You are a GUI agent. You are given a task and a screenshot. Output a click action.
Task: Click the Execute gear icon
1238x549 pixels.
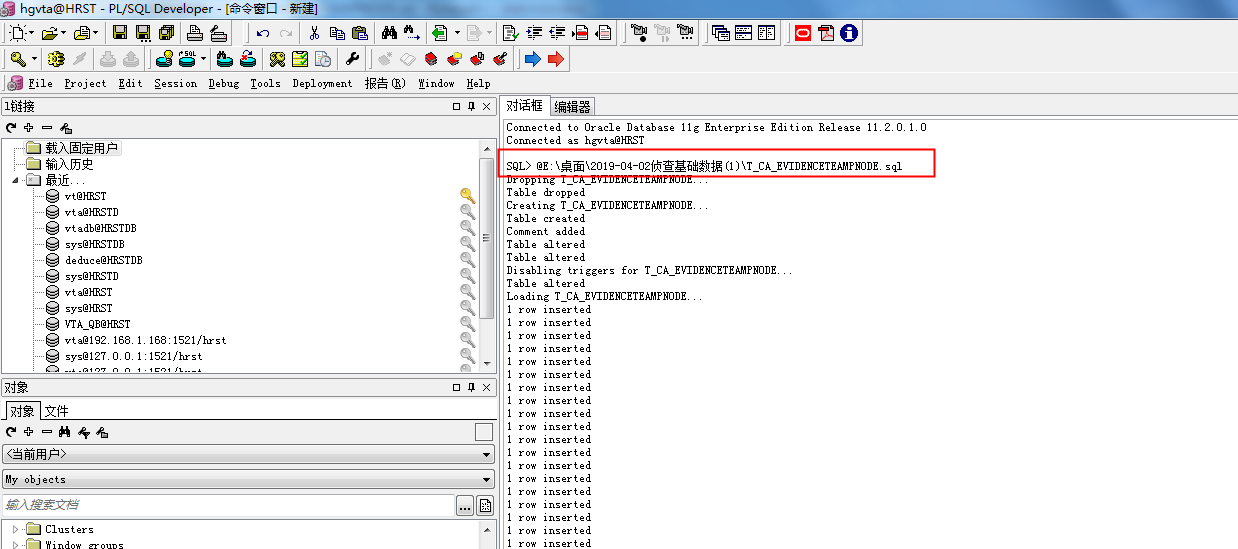tap(57, 59)
